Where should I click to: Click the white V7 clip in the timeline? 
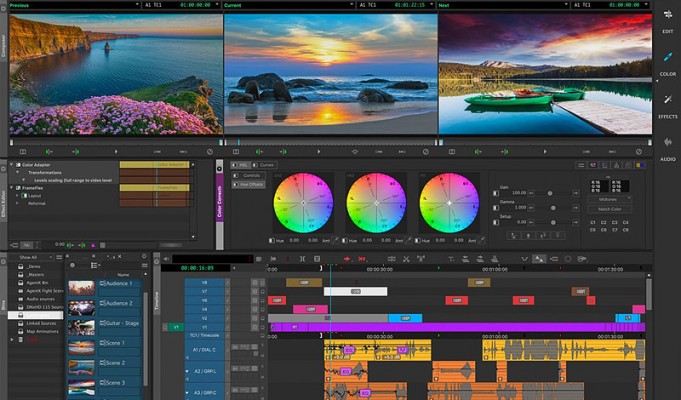pos(355,291)
